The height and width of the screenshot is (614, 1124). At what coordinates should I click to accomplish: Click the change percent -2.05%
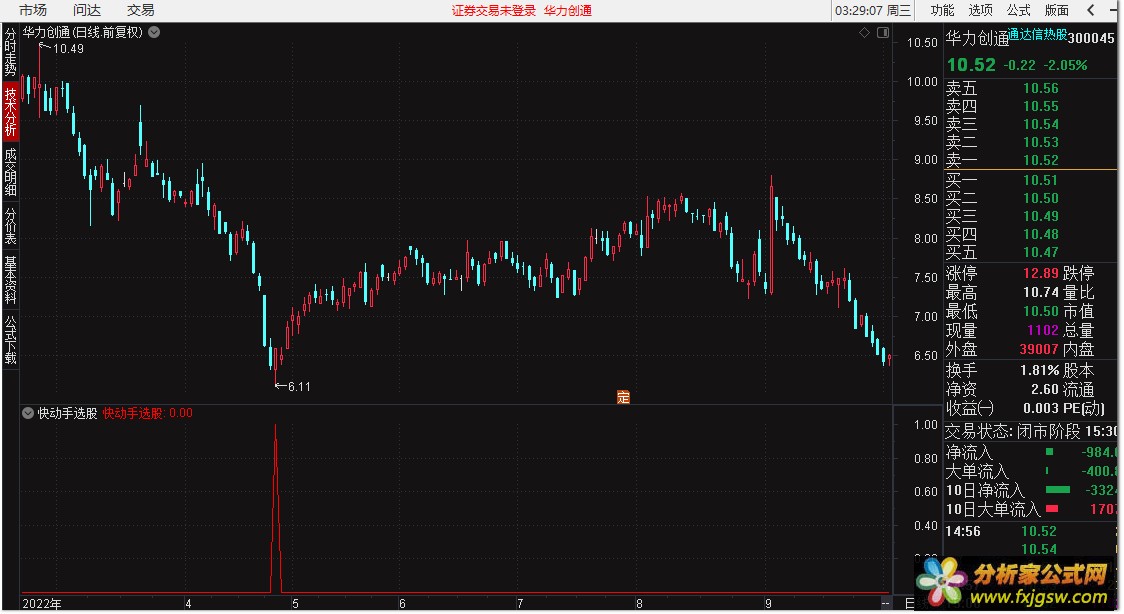[x=1065, y=65]
